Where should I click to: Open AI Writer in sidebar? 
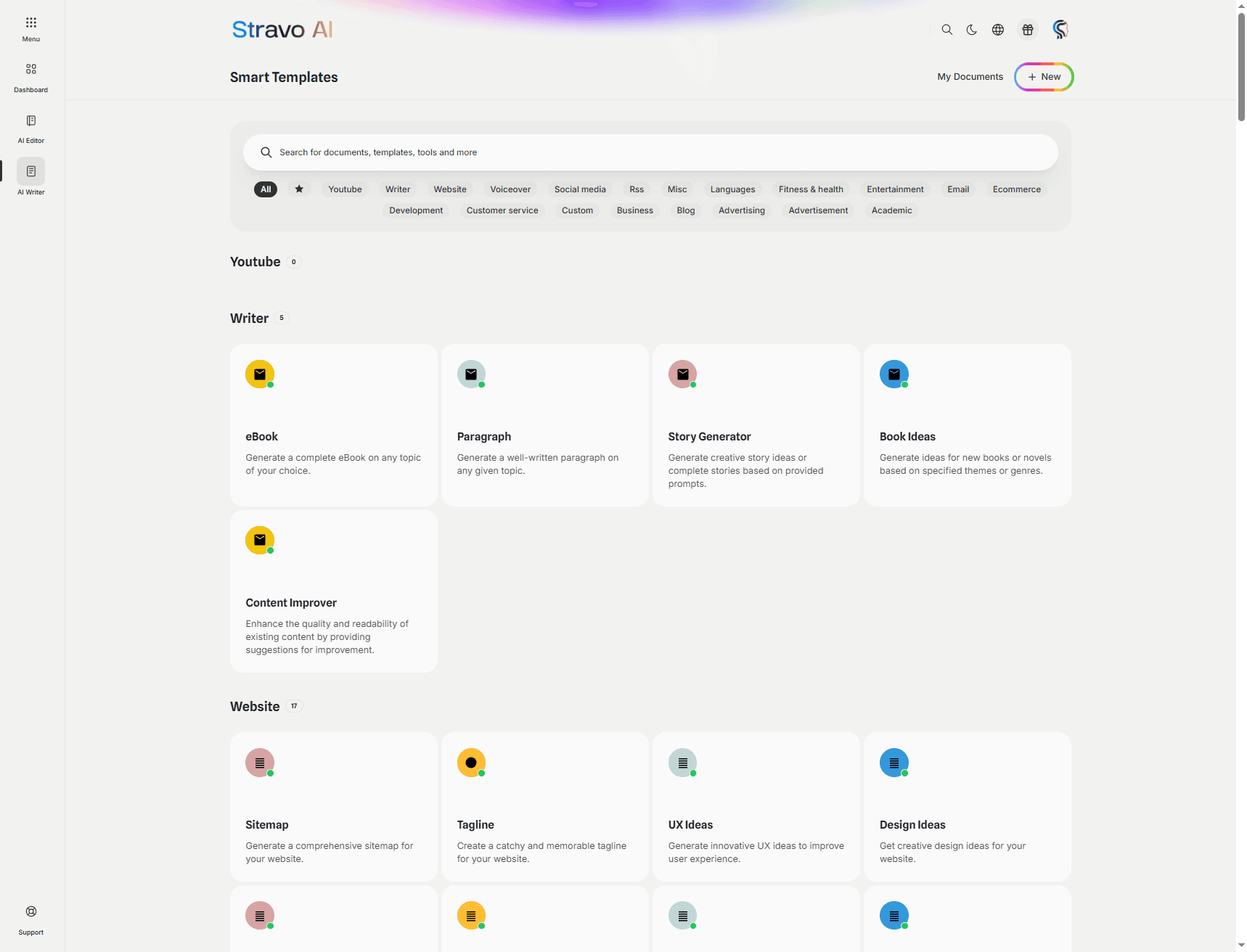[x=30, y=172]
